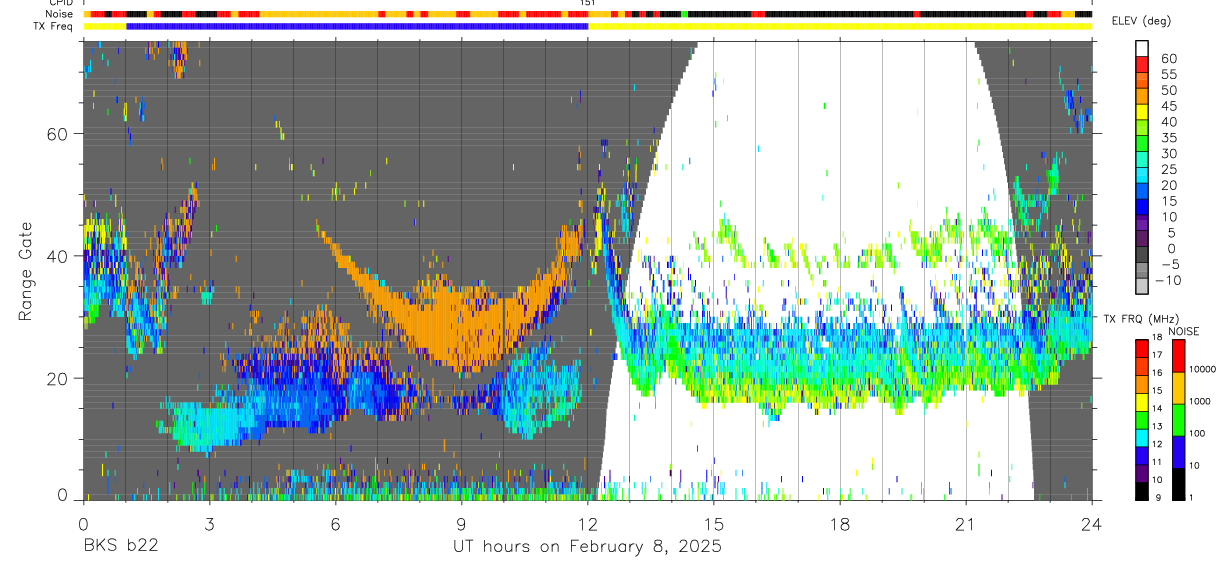
Task: Click ELEV legend label '55'
Action: pyautogui.click(x=1169, y=74)
